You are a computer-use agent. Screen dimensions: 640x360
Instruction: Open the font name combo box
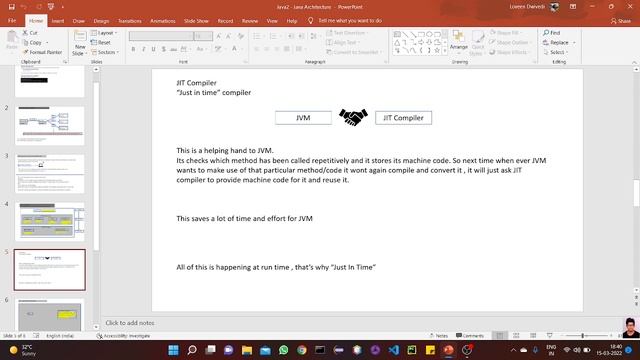161,36
